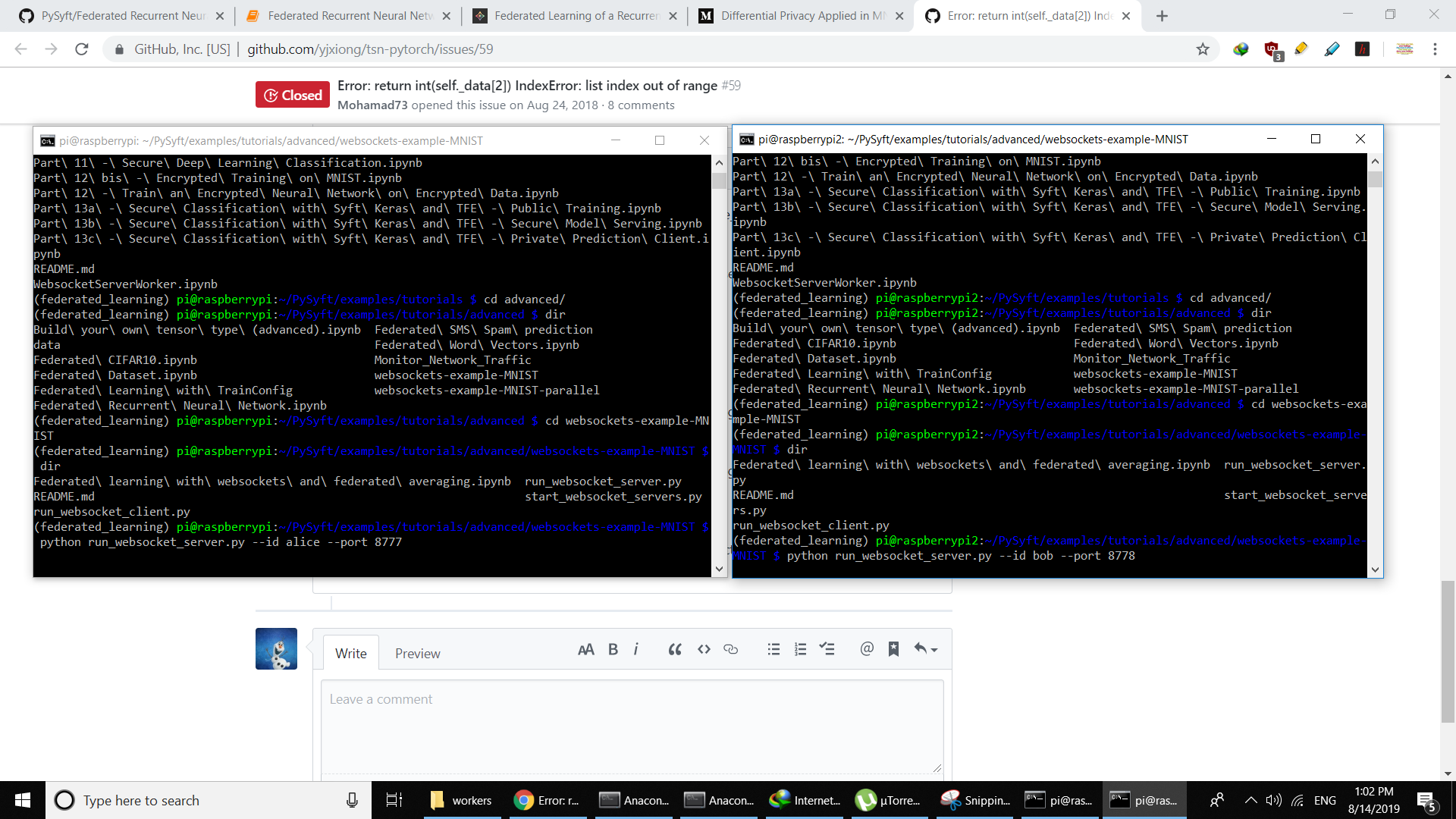Insert a quote with the quote icon

coord(674,649)
